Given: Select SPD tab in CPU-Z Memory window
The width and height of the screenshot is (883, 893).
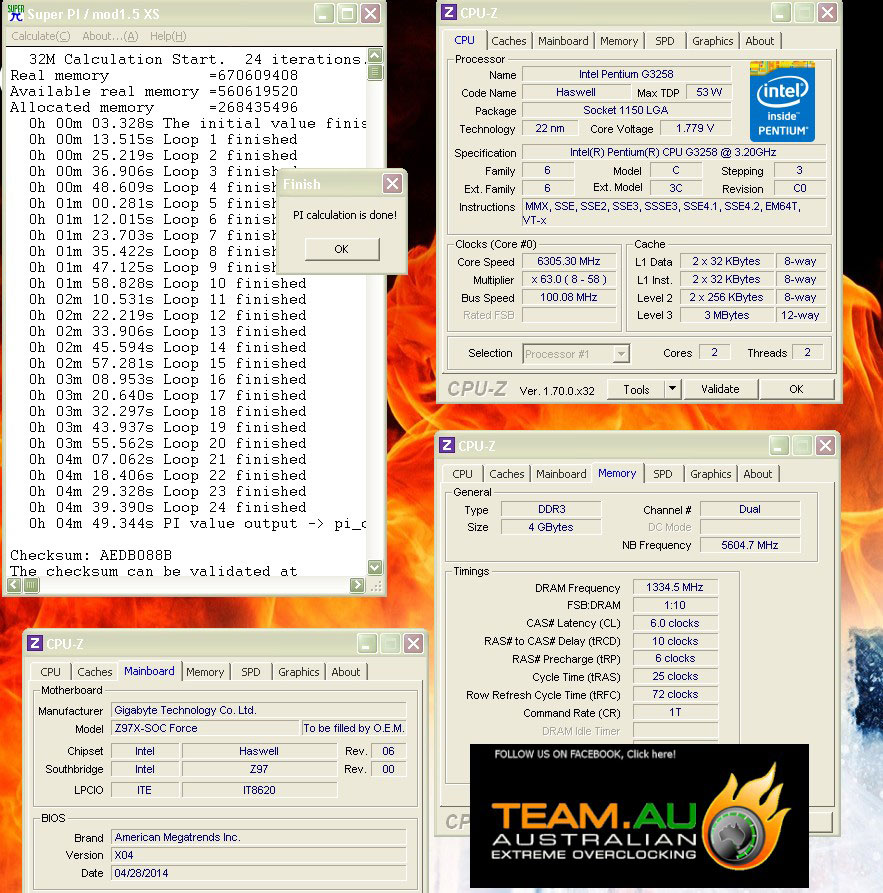Looking at the screenshot, I should [662, 474].
